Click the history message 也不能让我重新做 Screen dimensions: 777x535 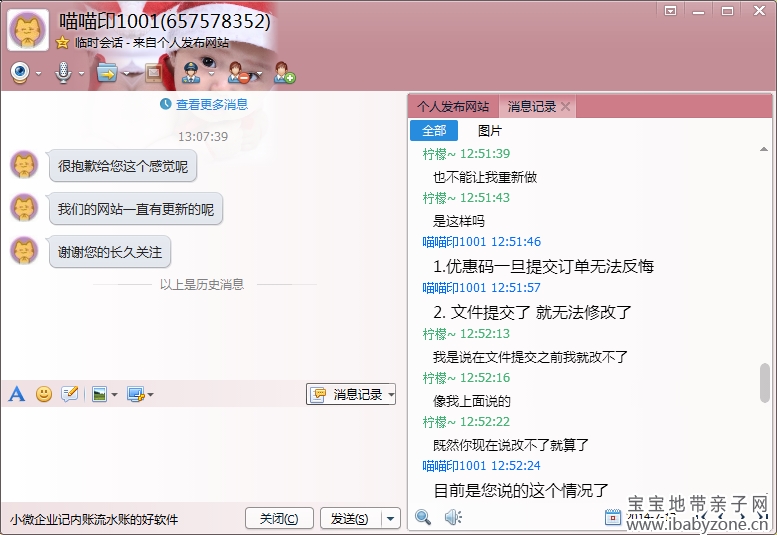pos(485,177)
